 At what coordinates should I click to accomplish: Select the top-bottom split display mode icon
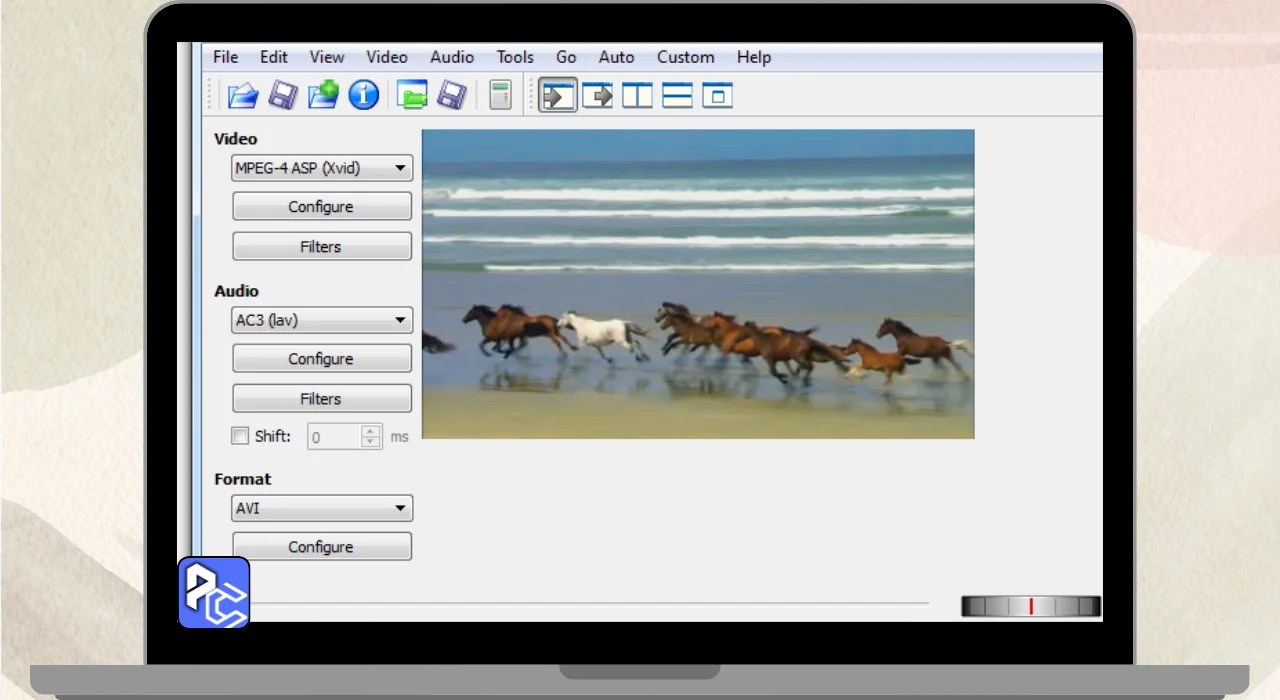[x=677, y=96]
